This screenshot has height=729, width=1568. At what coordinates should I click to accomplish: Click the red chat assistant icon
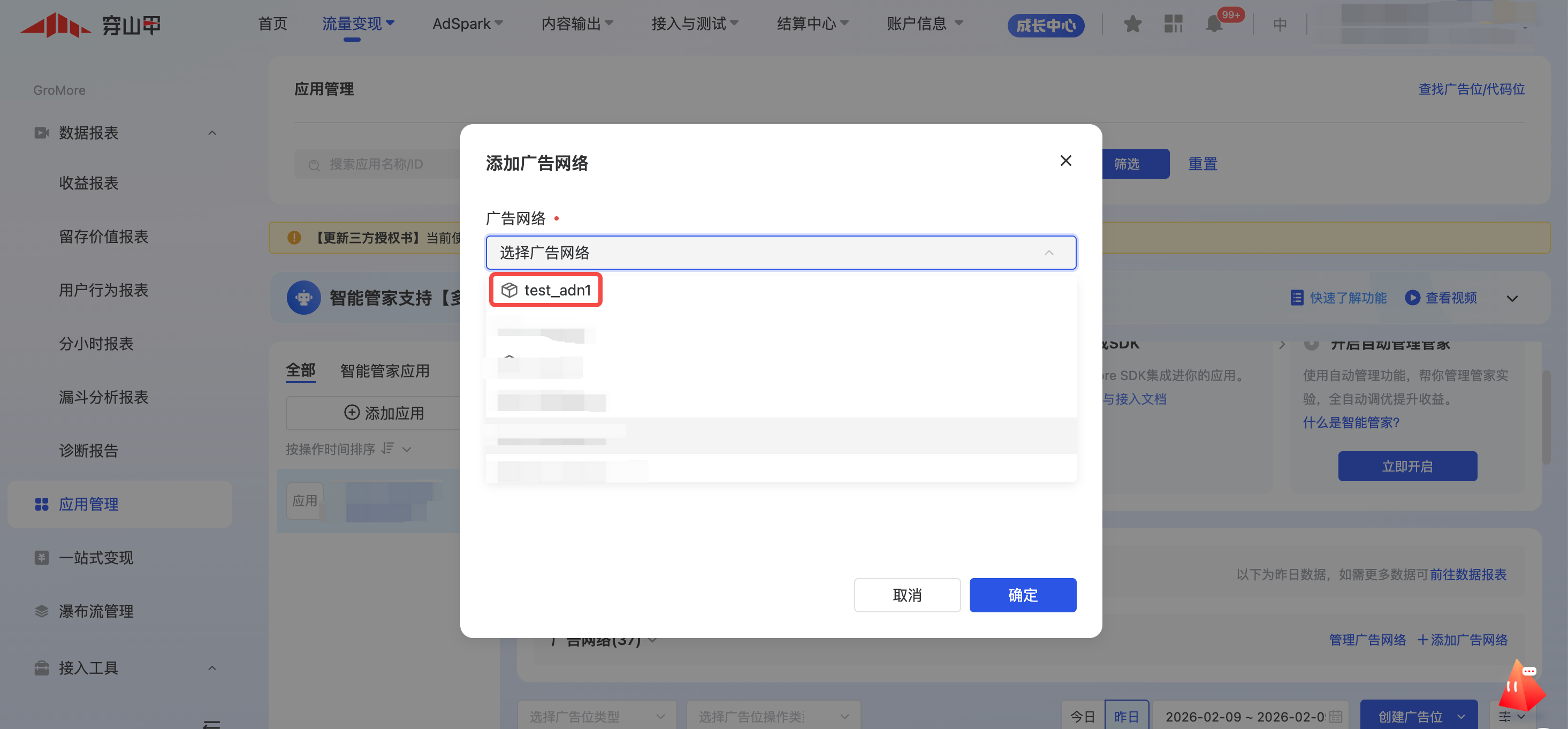point(1522,687)
